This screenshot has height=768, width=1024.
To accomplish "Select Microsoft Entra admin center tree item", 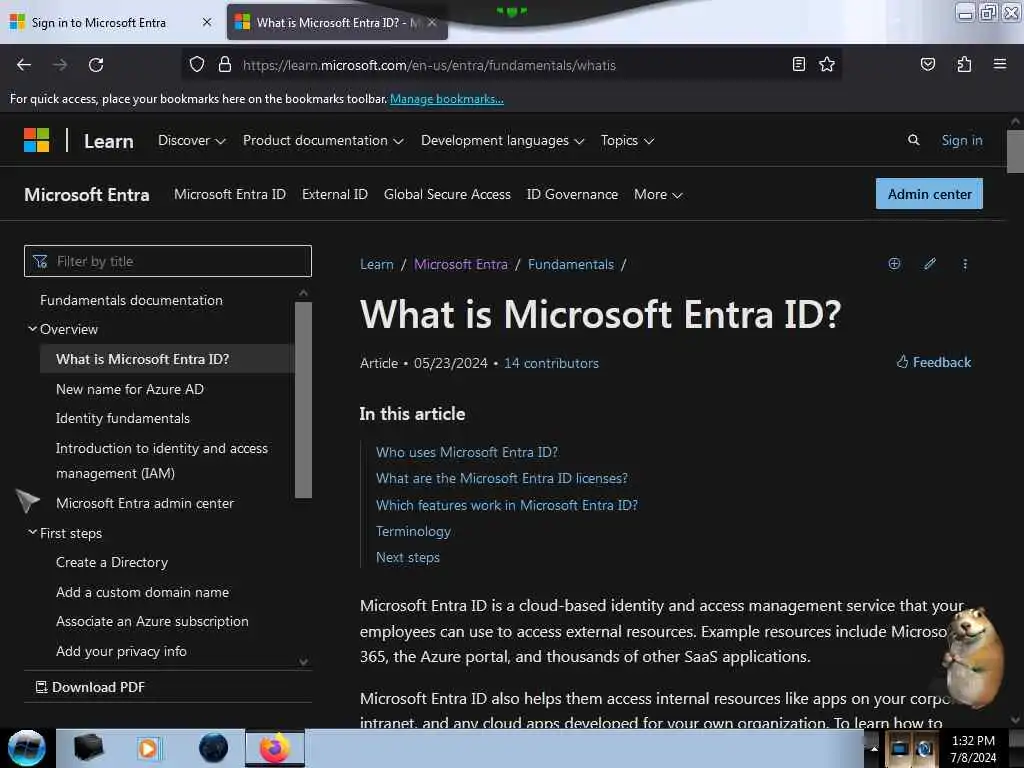I will tap(145, 504).
